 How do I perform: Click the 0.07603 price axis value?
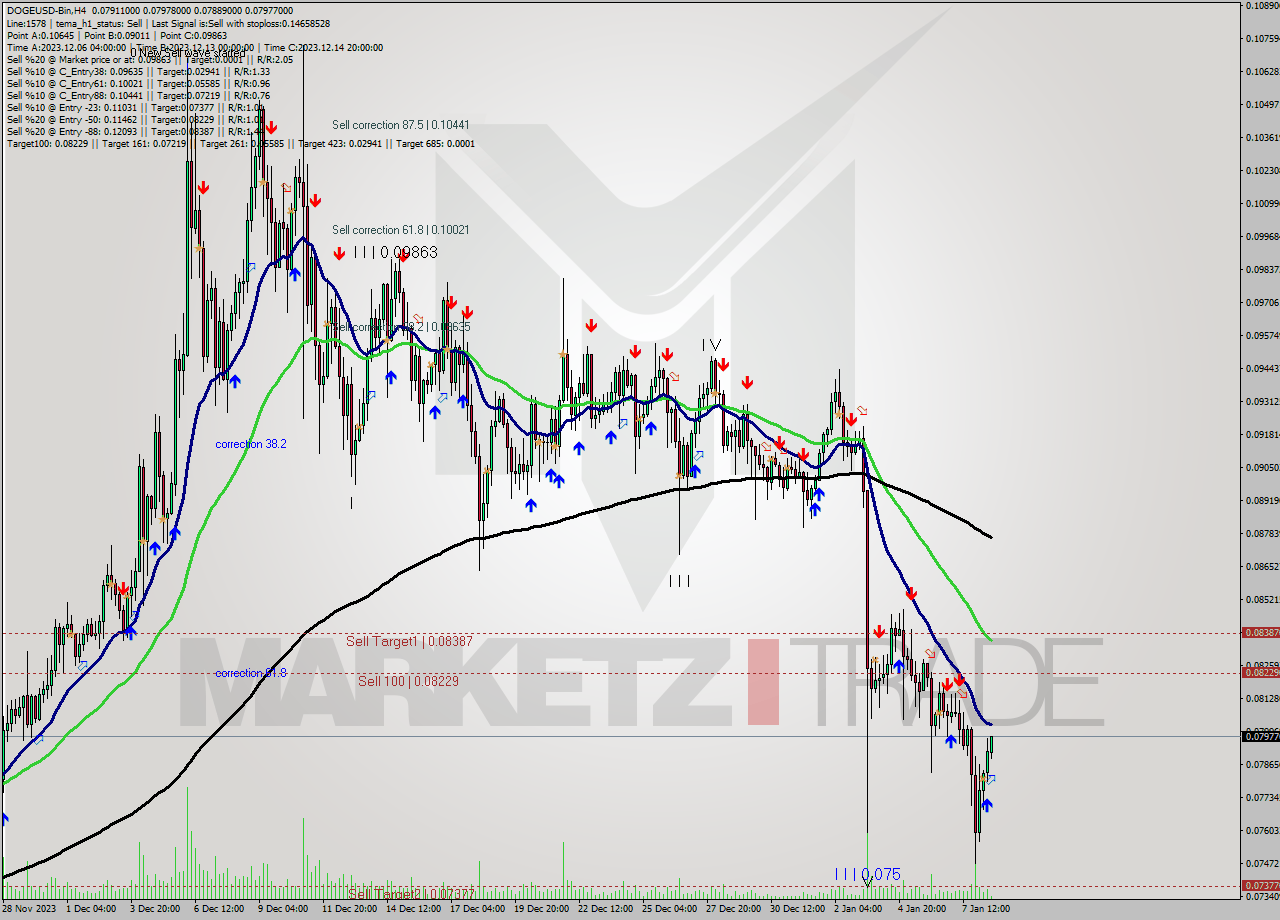pos(1262,830)
